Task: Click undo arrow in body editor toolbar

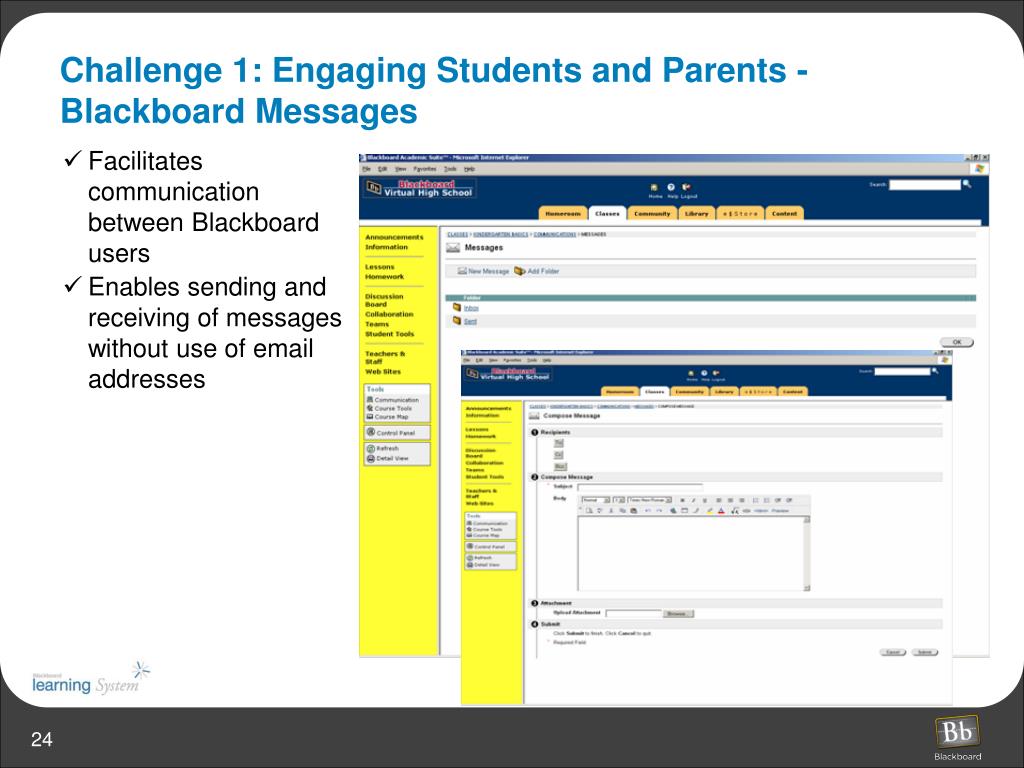Action: point(648,511)
